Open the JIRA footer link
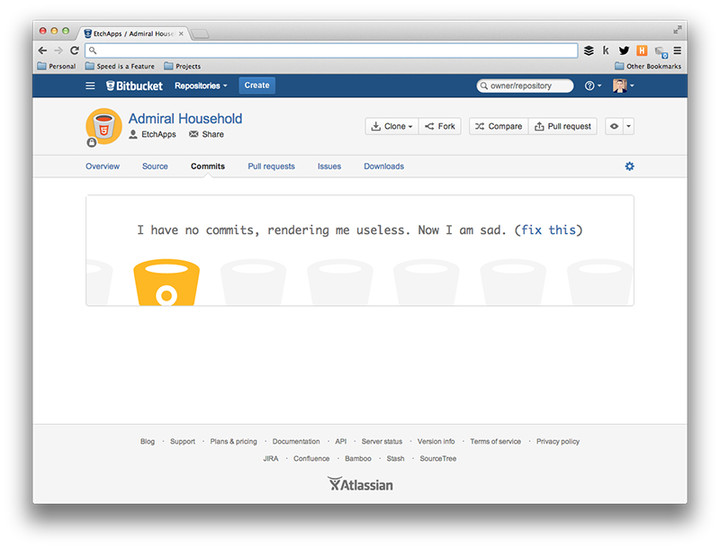Screen dimensions: 720x549 271,459
